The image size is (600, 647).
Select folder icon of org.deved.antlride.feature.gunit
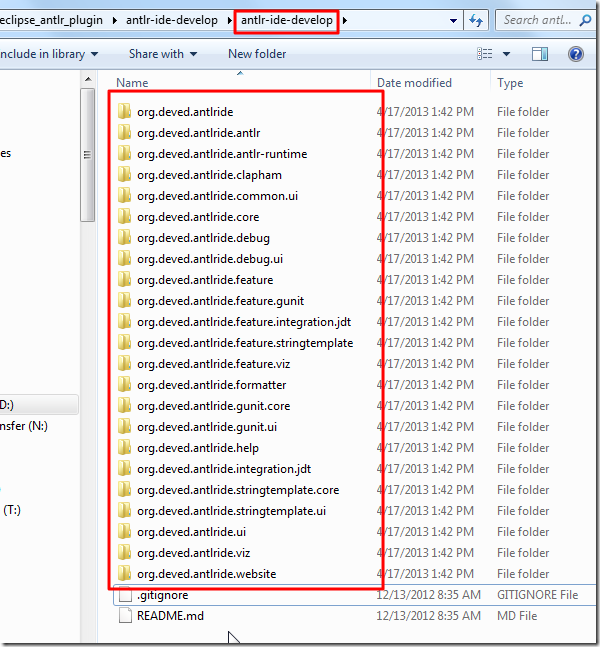[124, 301]
